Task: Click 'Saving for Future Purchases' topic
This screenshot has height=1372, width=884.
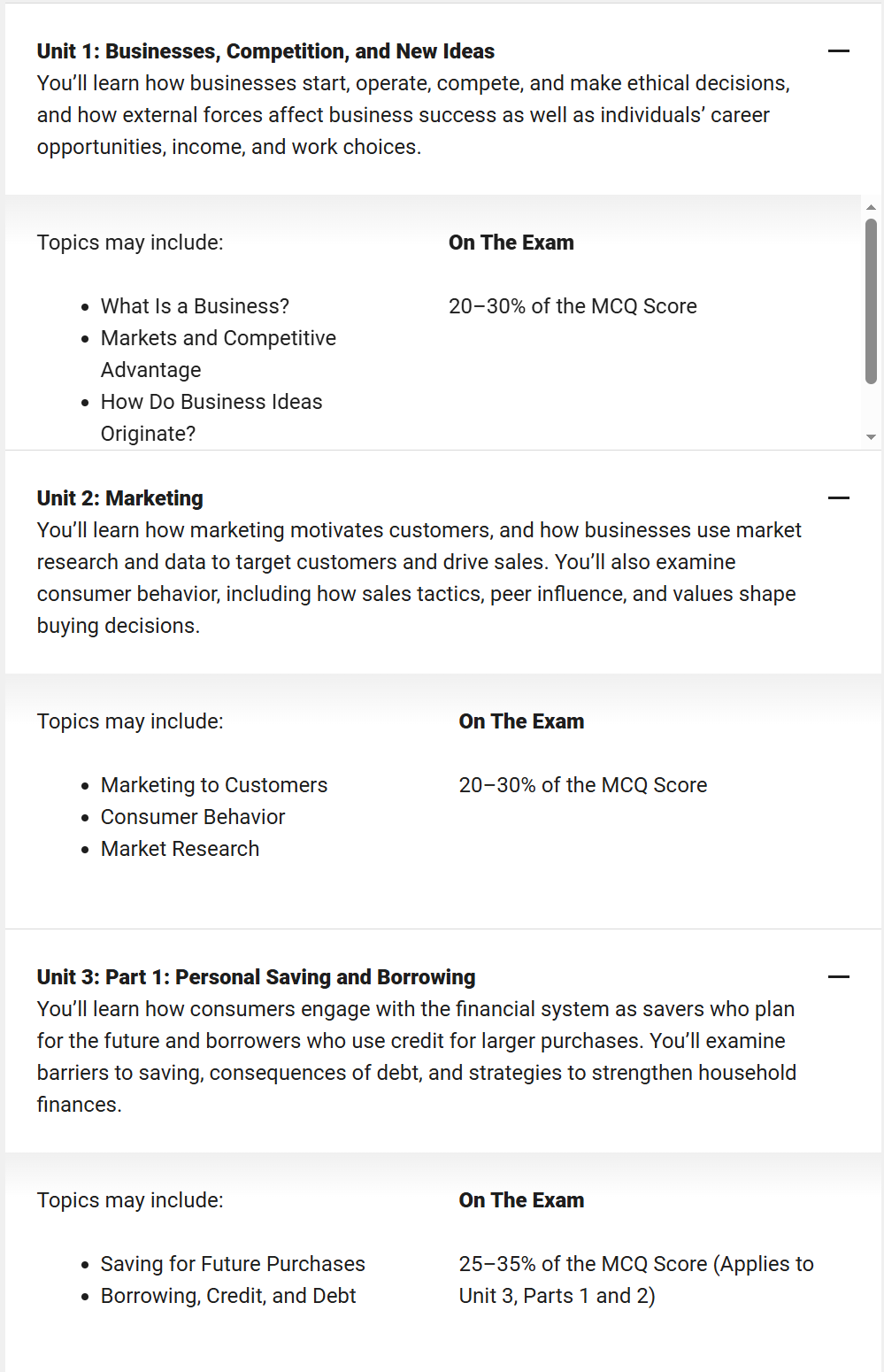Action: click(233, 1264)
